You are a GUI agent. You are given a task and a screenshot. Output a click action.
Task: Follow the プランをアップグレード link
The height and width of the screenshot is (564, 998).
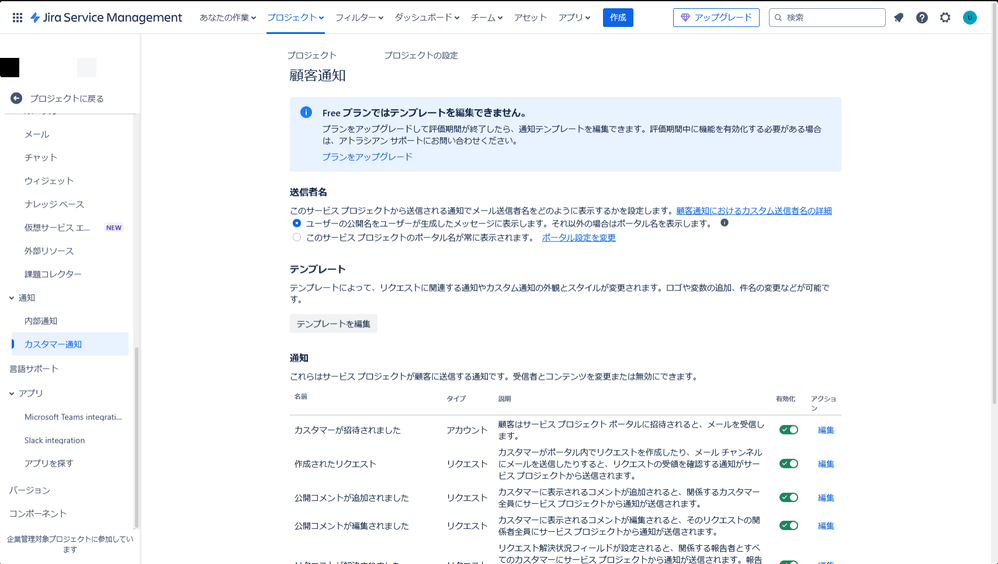click(x=367, y=157)
